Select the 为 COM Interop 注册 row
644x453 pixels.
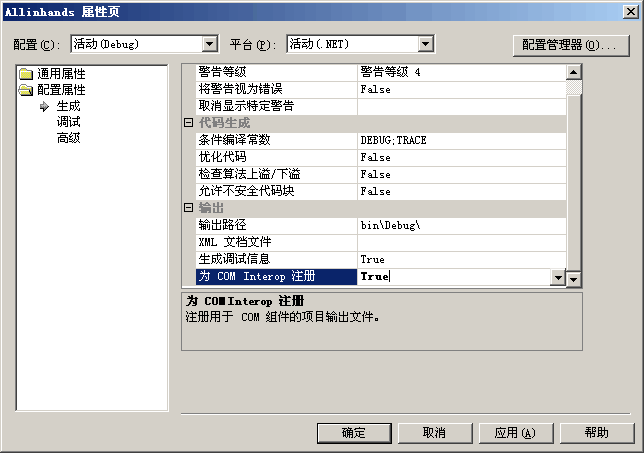pos(276,277)
